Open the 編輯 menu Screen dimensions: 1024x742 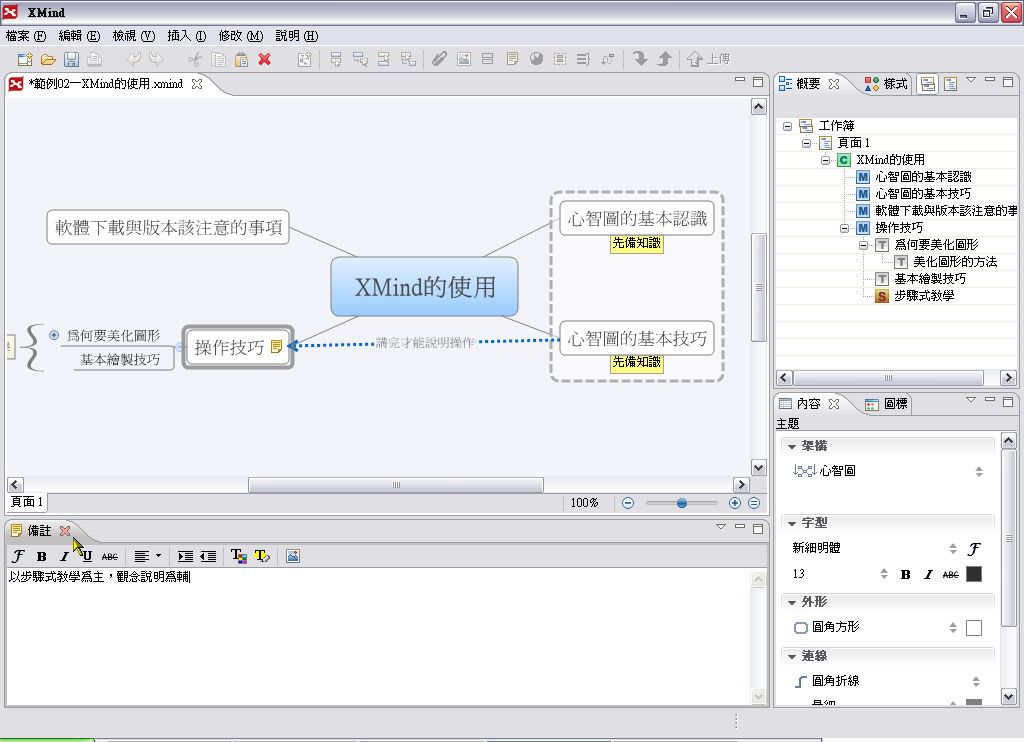[x=79, y=36]
